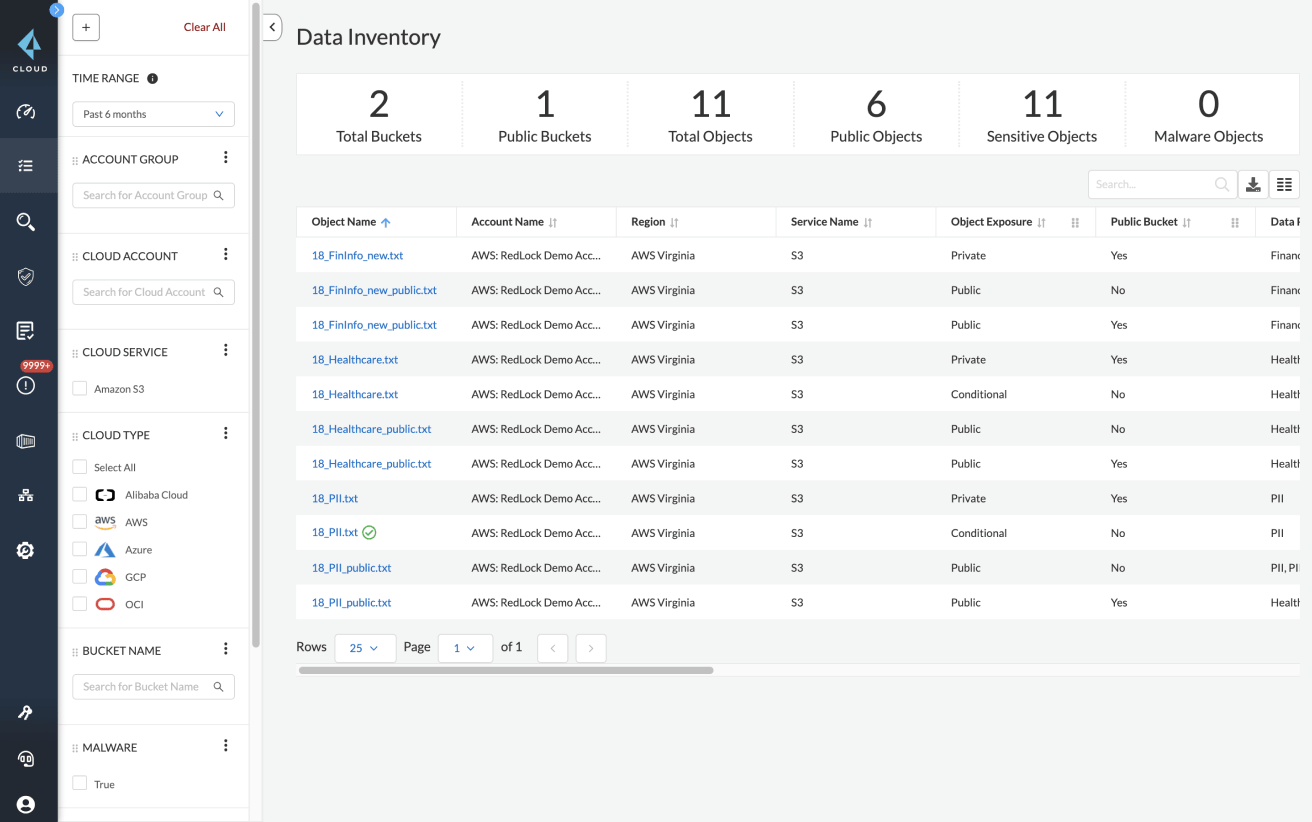Toggle the True checkbox under Malware
1312x822 pixels.
(79, 784)
